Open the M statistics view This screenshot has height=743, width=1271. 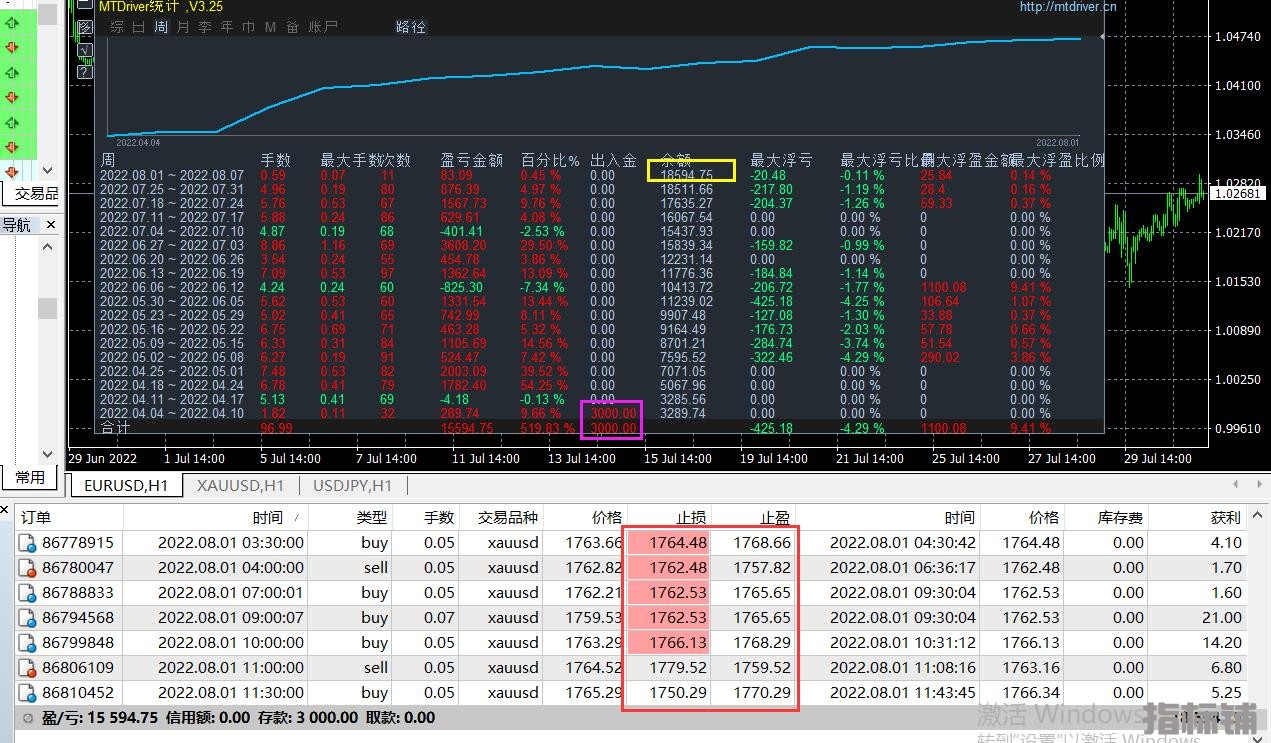(x=270, y=27)
